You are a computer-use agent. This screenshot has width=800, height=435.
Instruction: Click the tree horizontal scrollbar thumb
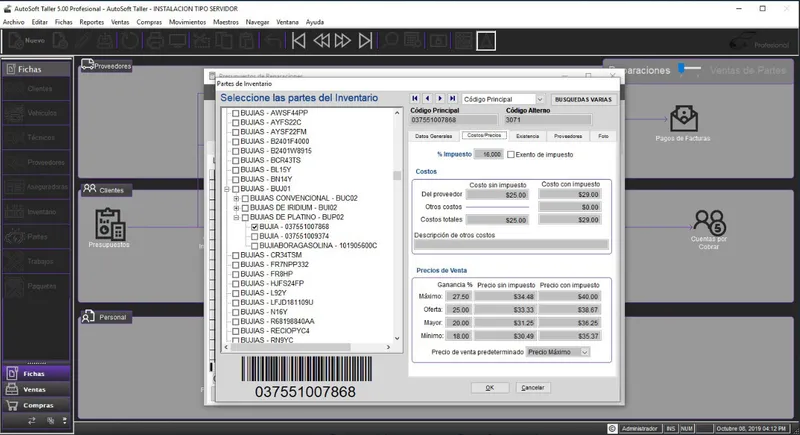click(291, 347)
